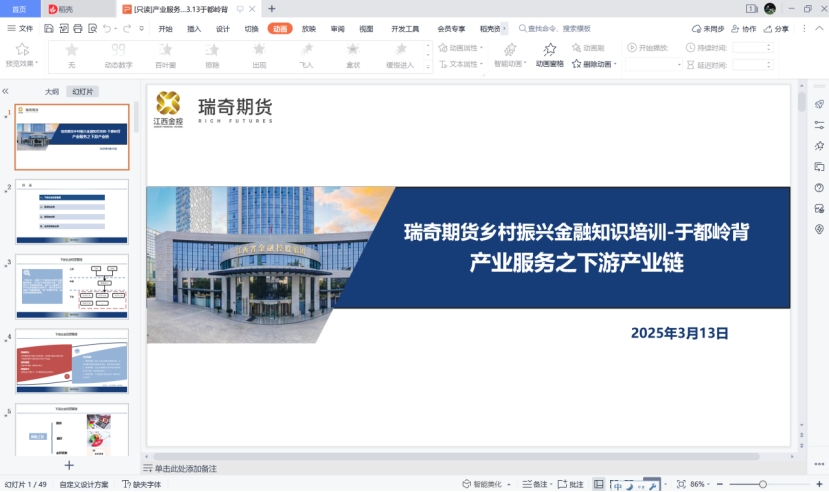The height and width of the screenshot is (492, 829).
Task: Open the 备注 notes dropdown in status bar
Action: pyautogui.click(x=537, y=484)
